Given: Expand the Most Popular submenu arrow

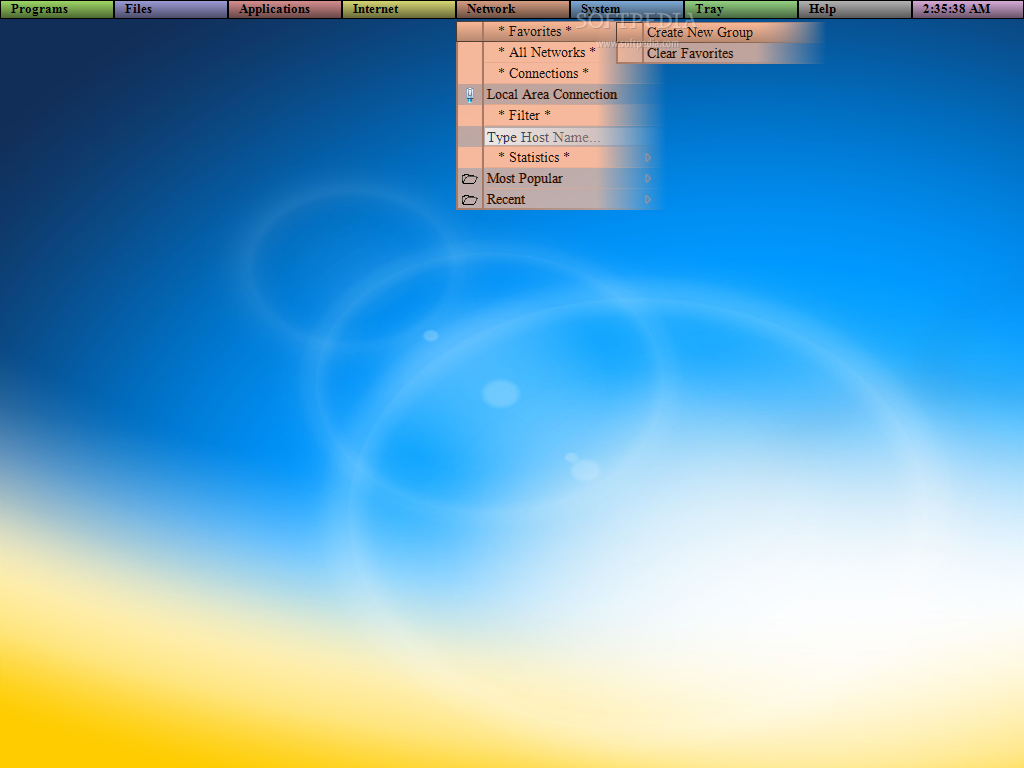Looking at the screenshot, I should (x=648, y=178).
